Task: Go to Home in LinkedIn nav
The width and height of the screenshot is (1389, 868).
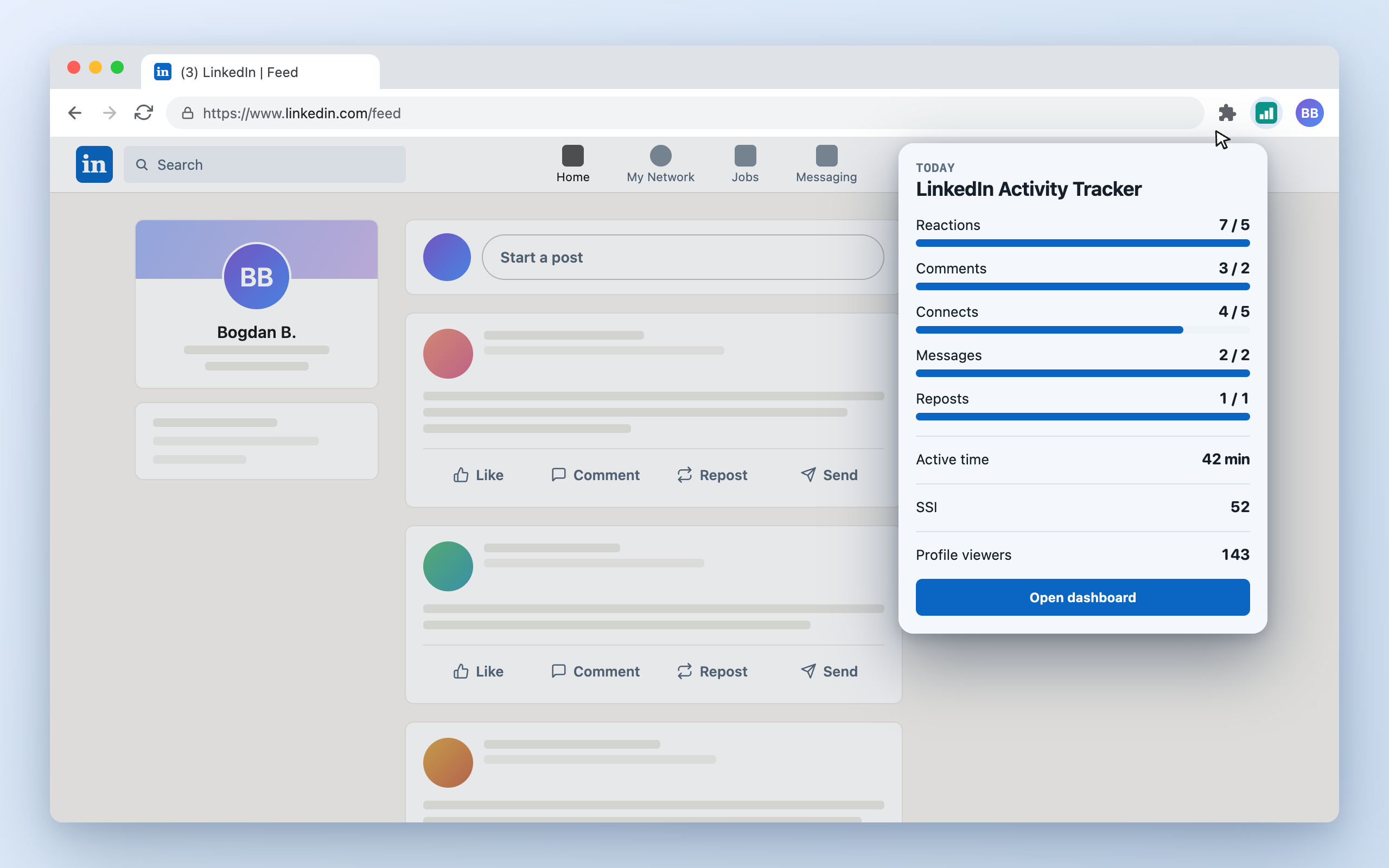Action: point(573,165)
